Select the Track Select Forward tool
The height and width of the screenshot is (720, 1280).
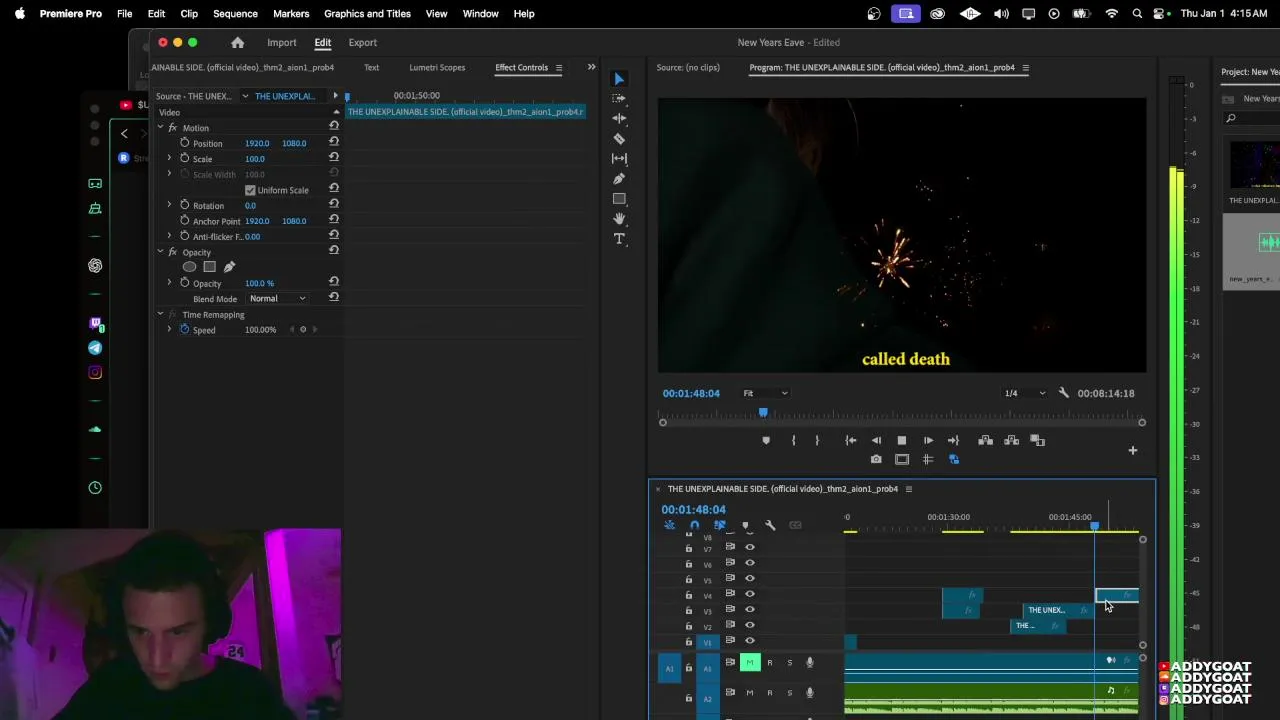tap(619, 98)
